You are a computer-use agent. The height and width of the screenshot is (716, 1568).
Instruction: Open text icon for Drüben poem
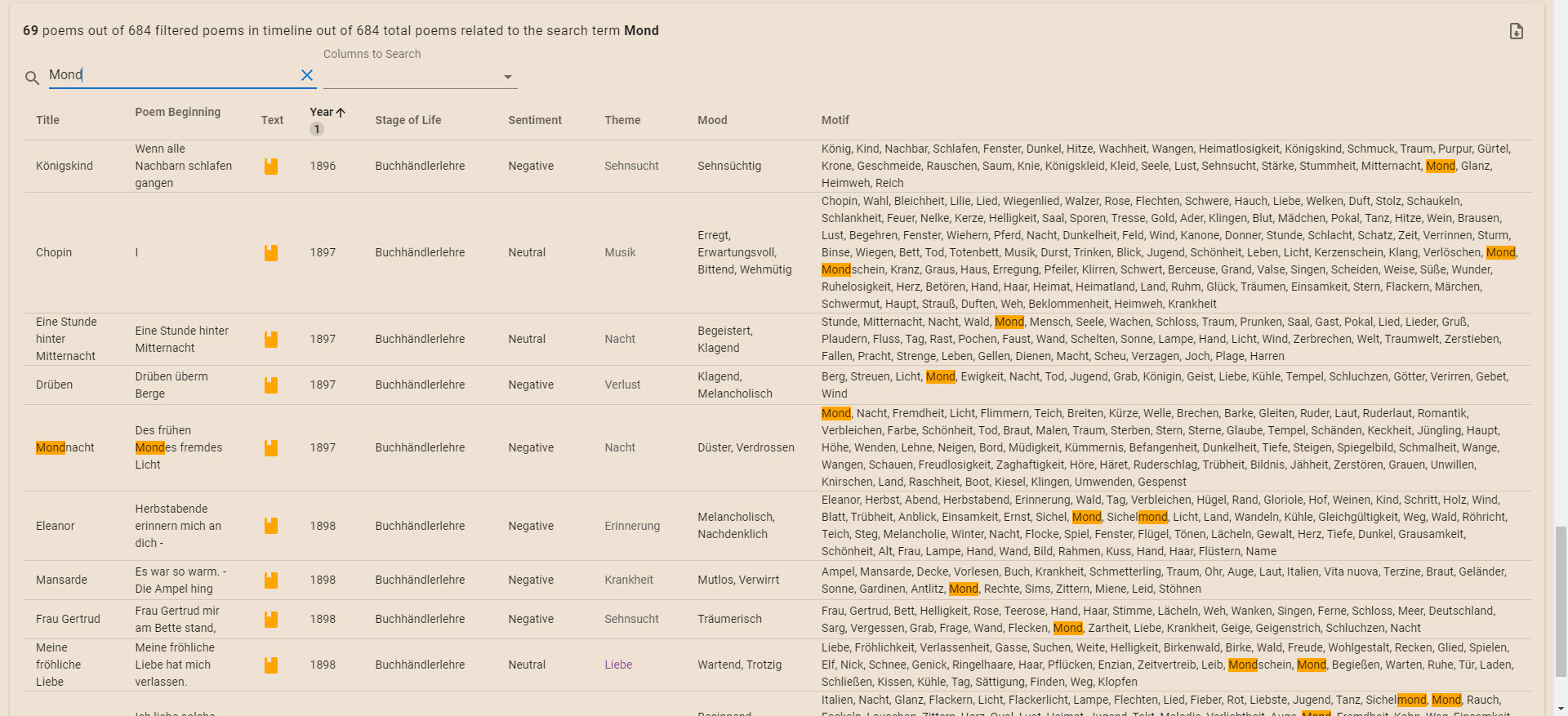tap(271, 385)
